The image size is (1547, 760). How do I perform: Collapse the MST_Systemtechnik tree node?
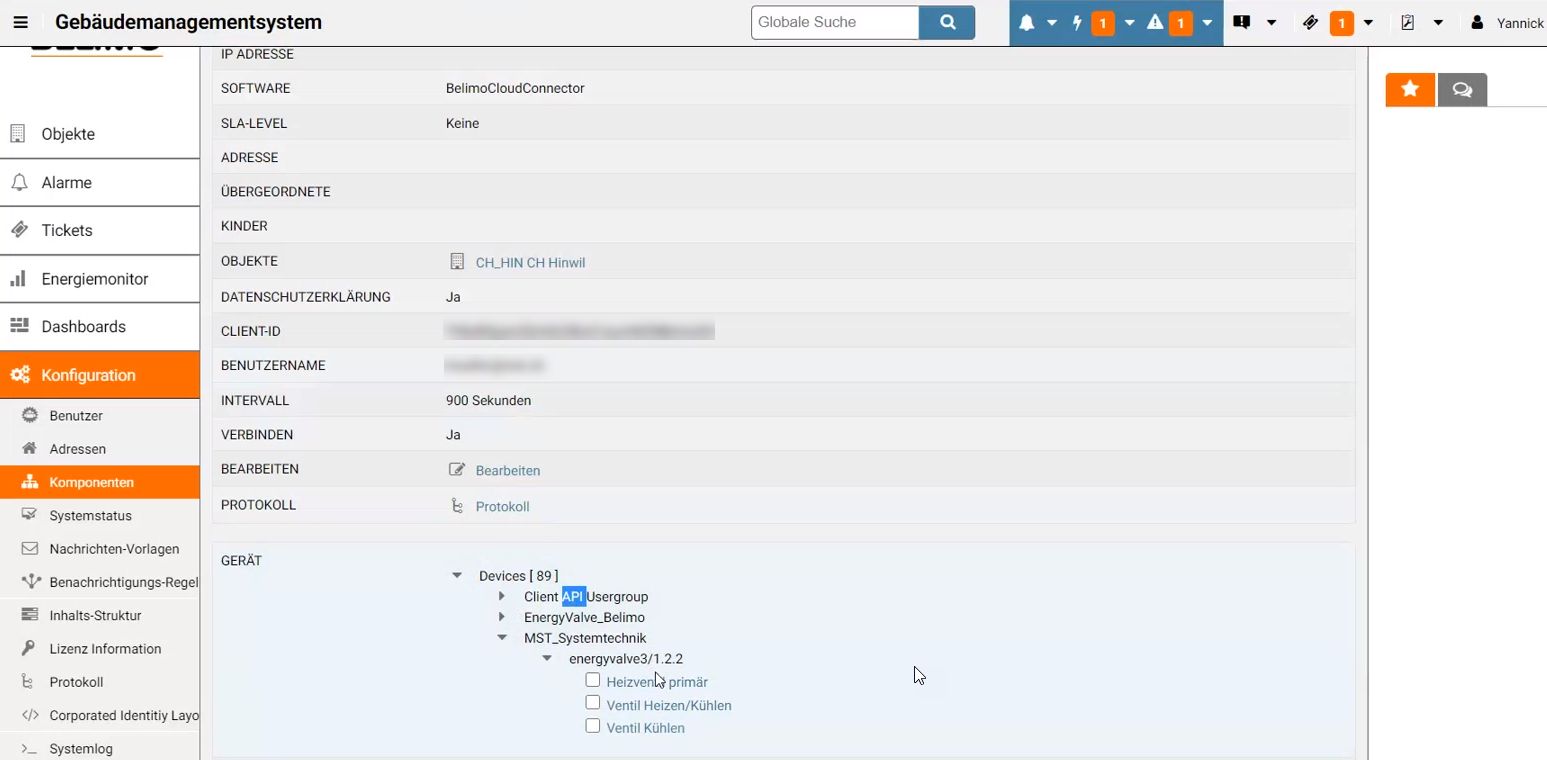pyautogui.click(x=502, y=638)
